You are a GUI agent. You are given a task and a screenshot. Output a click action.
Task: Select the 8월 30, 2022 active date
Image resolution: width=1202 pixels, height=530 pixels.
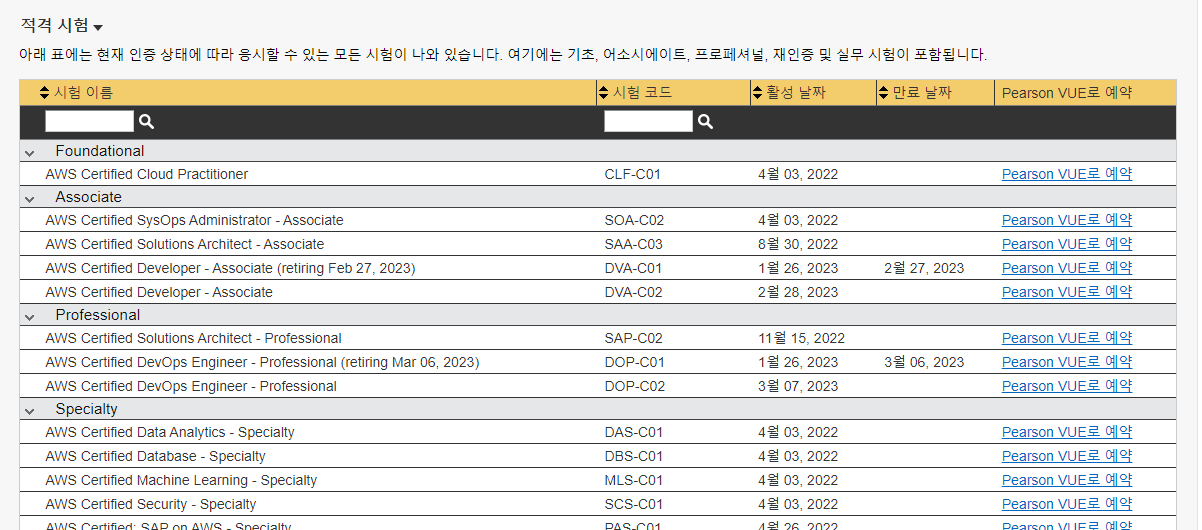click(798, 244)
